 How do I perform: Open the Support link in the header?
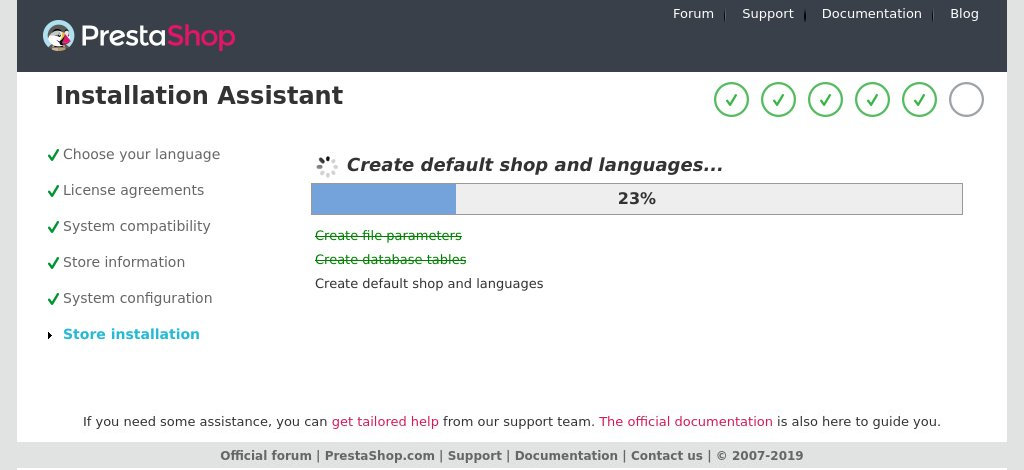tap(767, 14)
